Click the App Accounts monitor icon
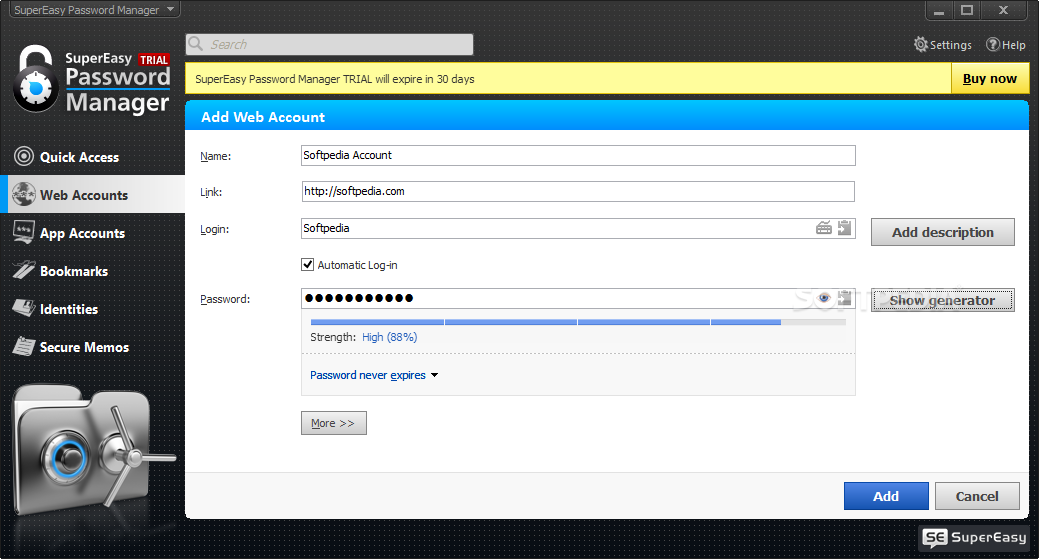The width and height of the screenshot is (1039, 559). (24, 232)
